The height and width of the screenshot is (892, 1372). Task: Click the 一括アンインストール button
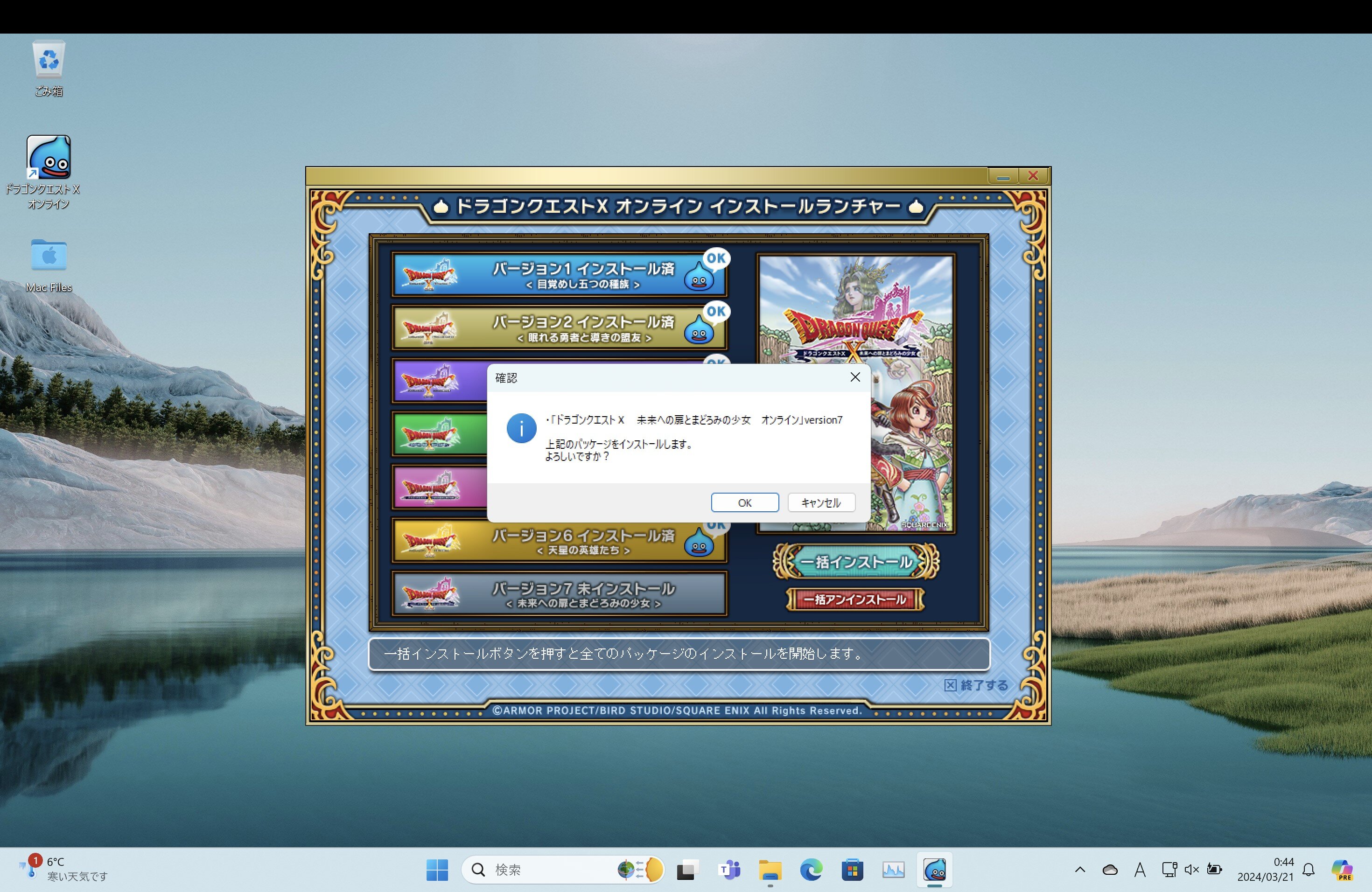(x=855, y=599)
